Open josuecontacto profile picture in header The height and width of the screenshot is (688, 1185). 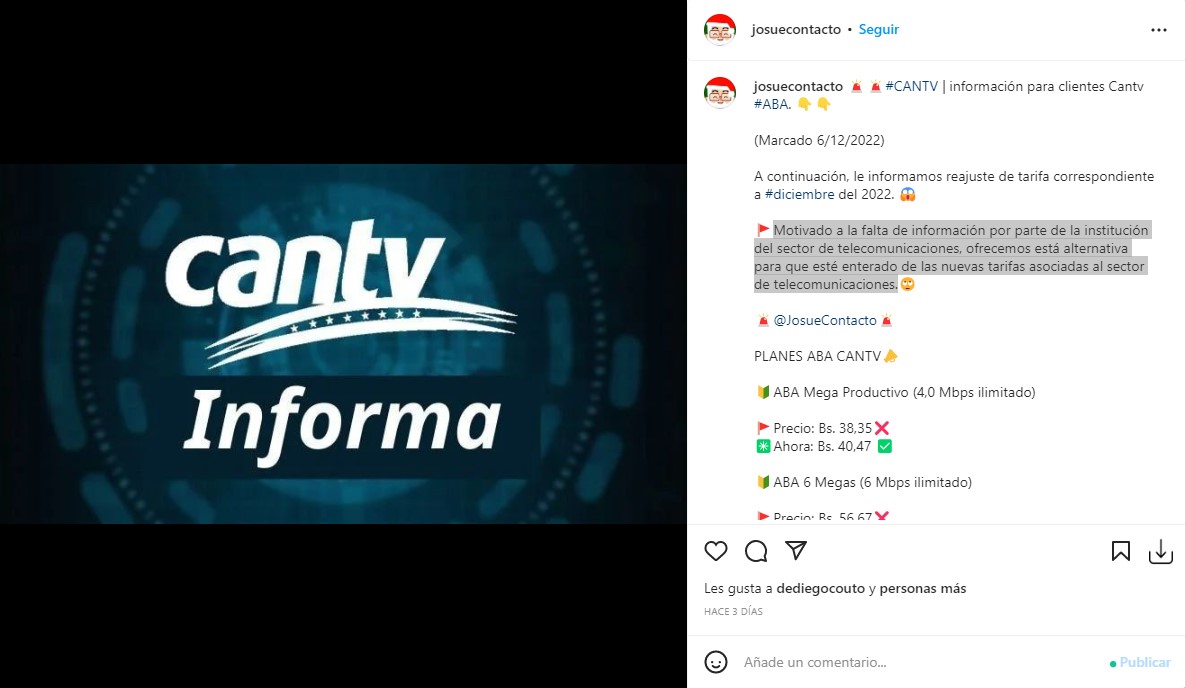point(719,29)
